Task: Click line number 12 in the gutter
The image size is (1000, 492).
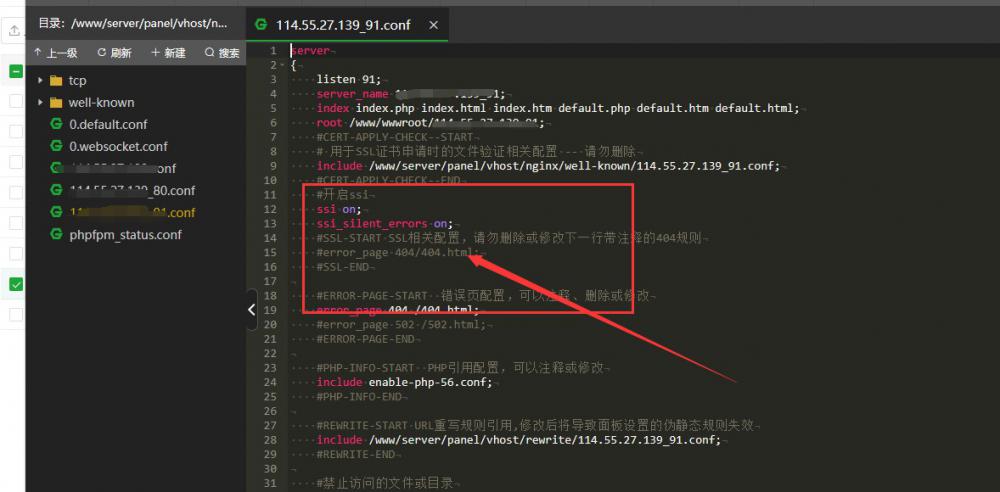Action: click(x=270, y=210)
